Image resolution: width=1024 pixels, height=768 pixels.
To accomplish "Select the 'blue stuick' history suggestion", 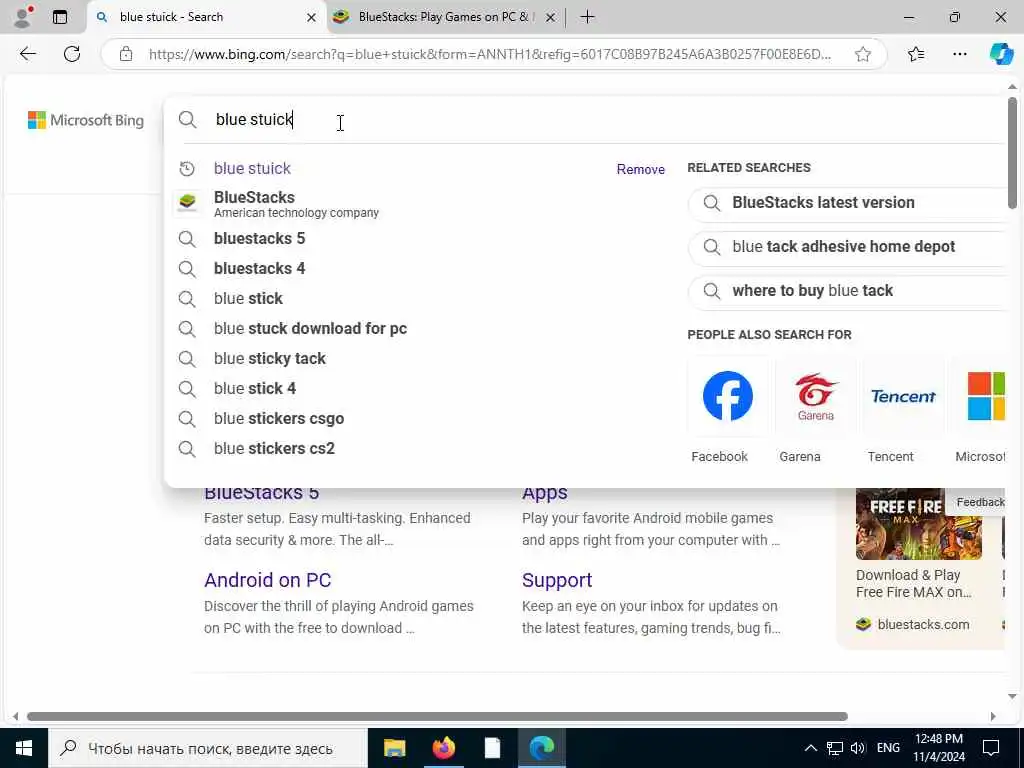I will [252, 168].
